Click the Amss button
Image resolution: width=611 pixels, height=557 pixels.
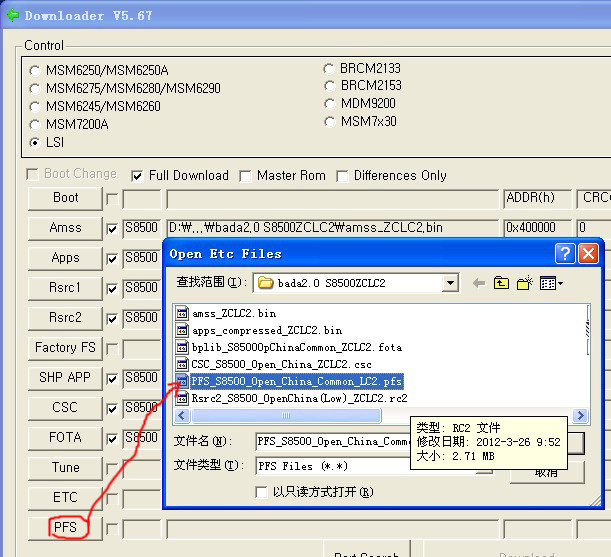[65, 228]
